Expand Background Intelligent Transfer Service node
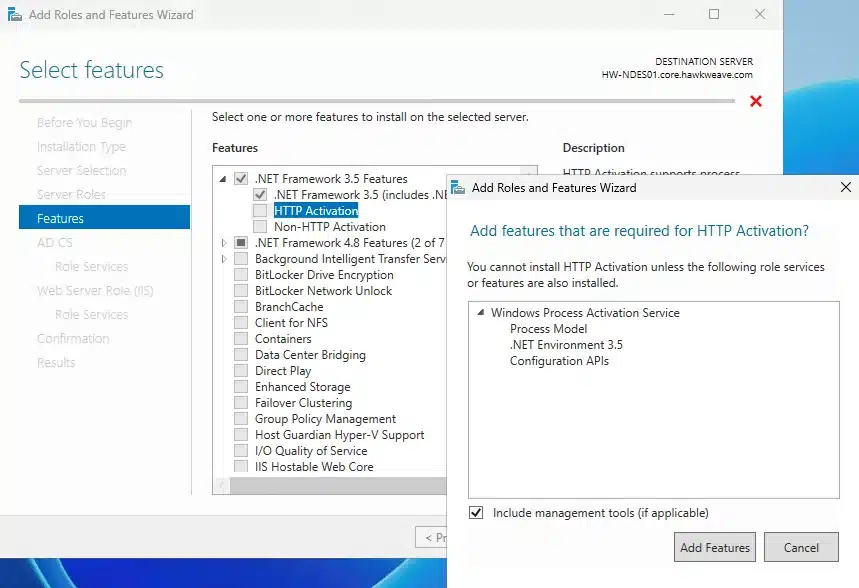 pyautogui.click(x=222, y=259)
